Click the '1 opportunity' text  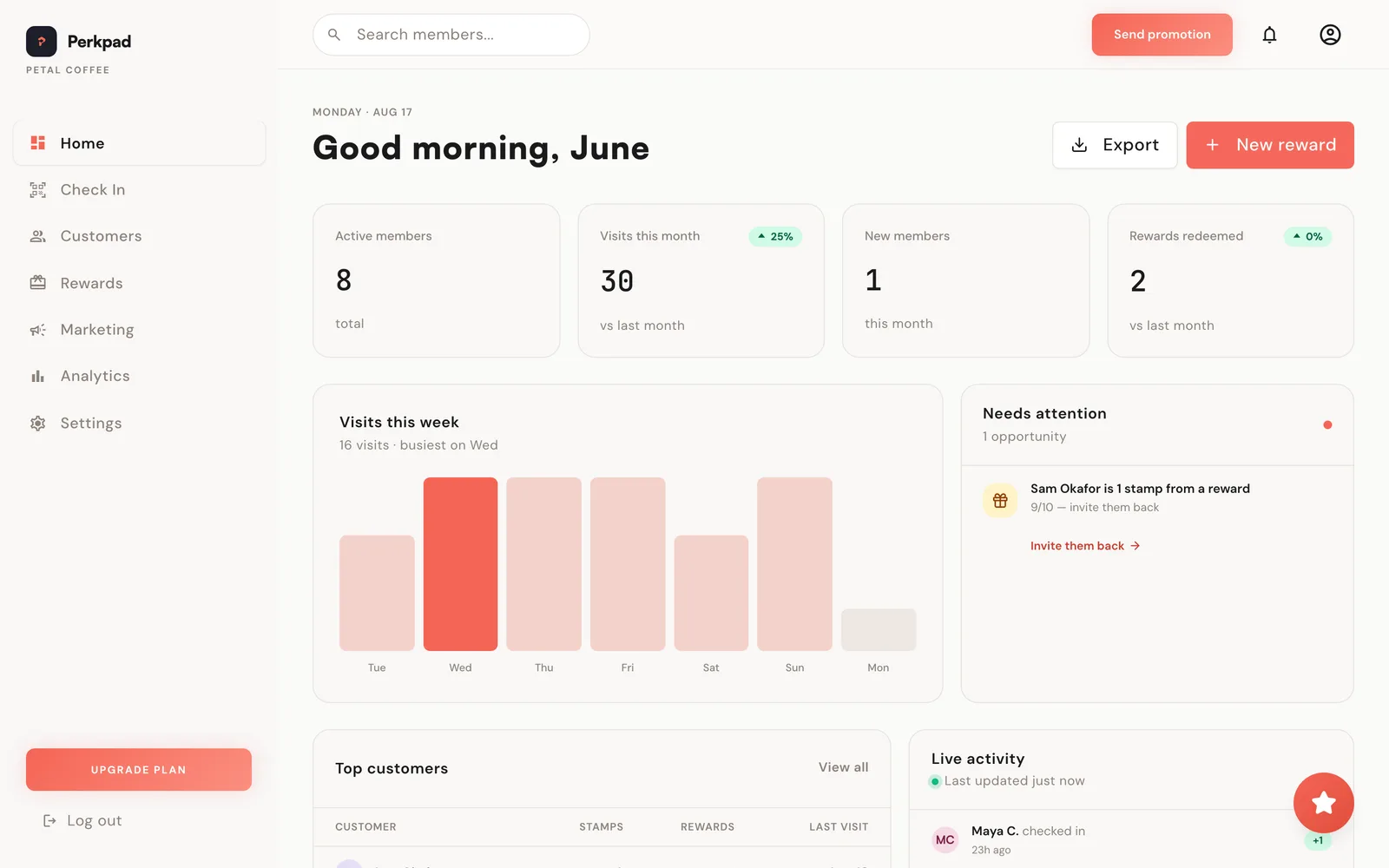[1024, 437]
